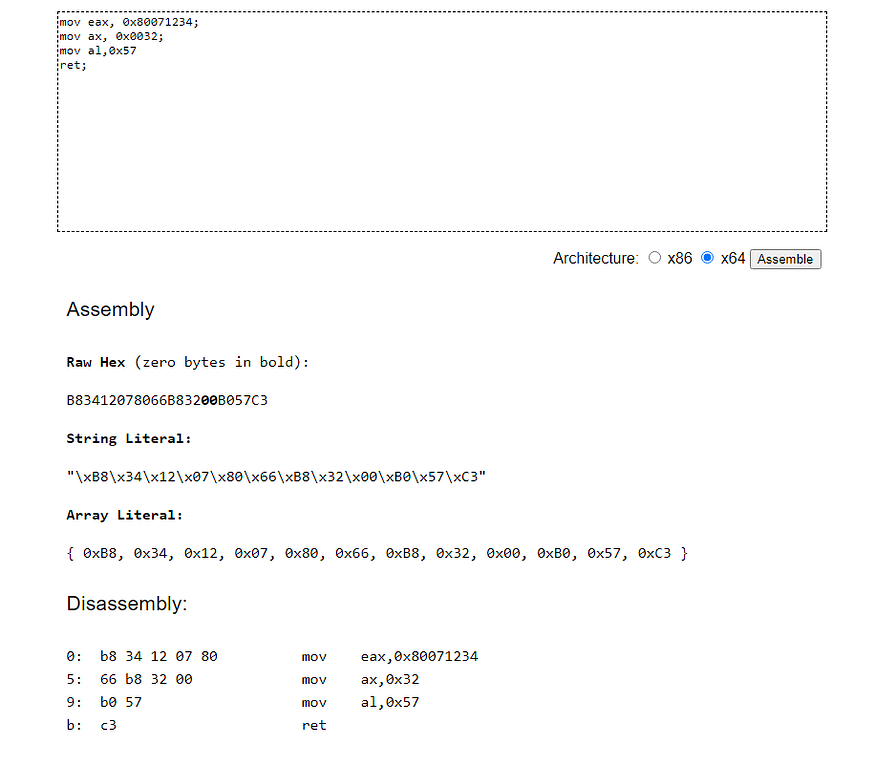
Task: Click the 'mov eax, 0x80071234;' input line
Action: [129, 22]
